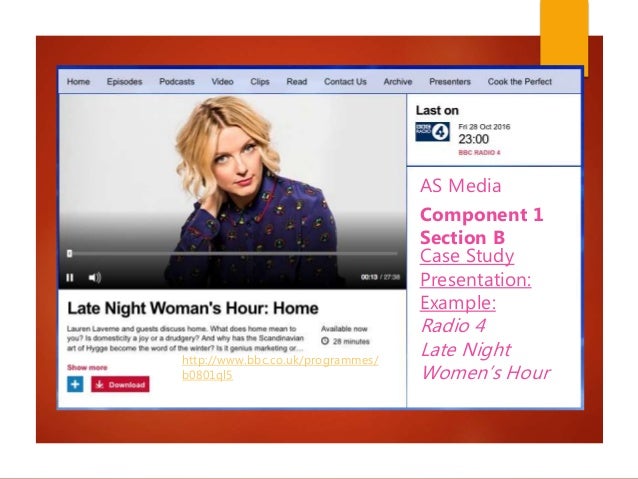The width and height of the screenshot is (638, 479).
Task: Open the Episodes tab
Action: click(125, 81)
